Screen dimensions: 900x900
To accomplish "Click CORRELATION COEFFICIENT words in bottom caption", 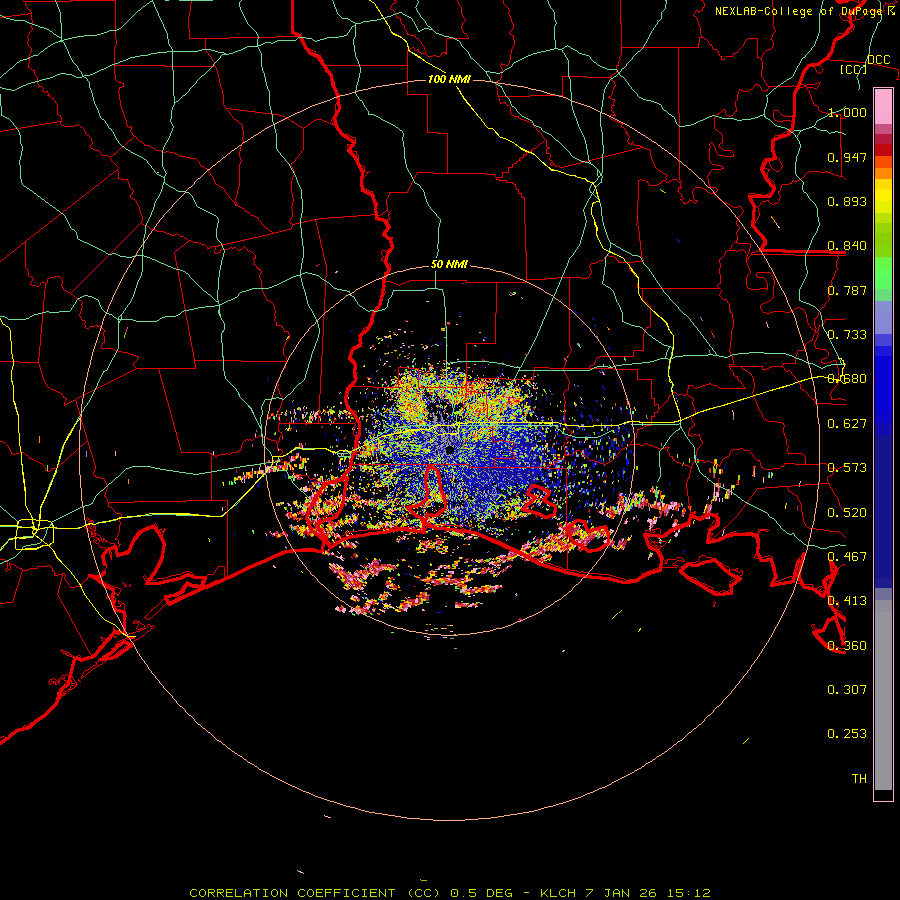I will [x=292, y=893].
